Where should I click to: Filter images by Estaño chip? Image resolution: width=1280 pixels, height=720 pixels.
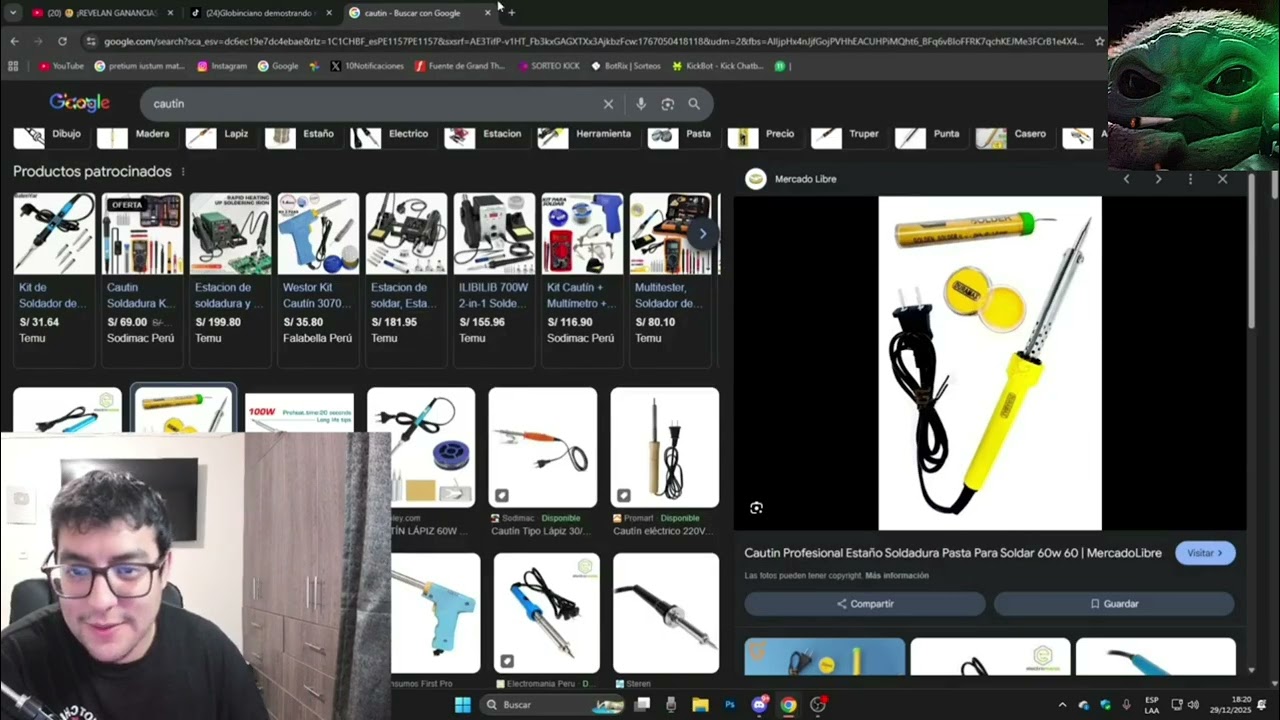click(303, 134)
